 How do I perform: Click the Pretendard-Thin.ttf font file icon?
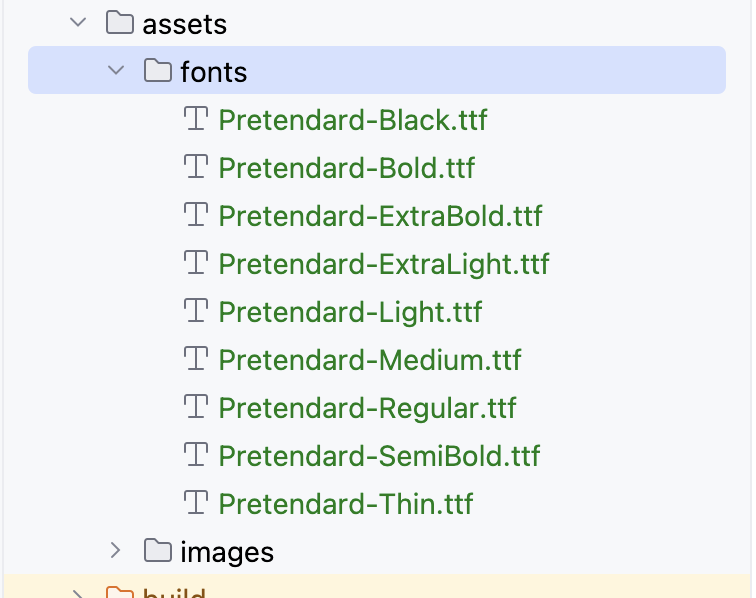[196, 502]
